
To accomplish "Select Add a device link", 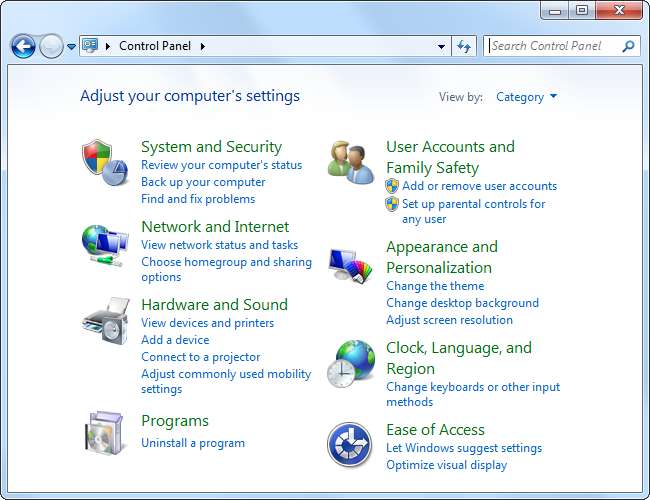I will pyautogui.click(x=175, y=340).
